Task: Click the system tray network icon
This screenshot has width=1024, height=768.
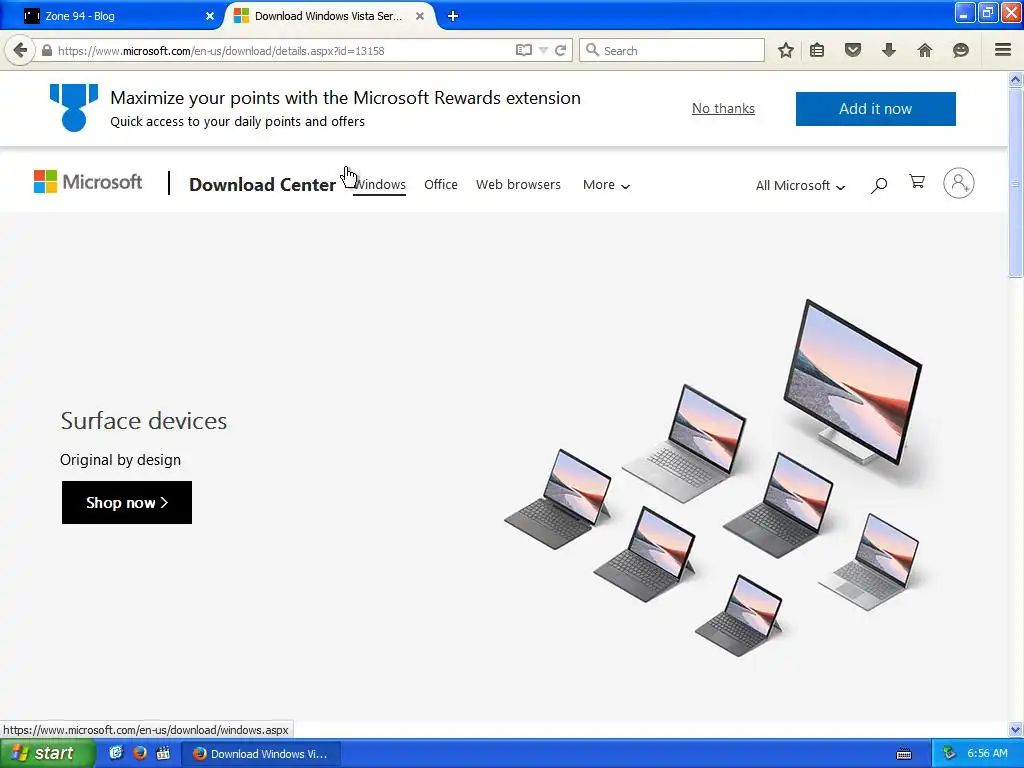Action: (x=949, y=753)
